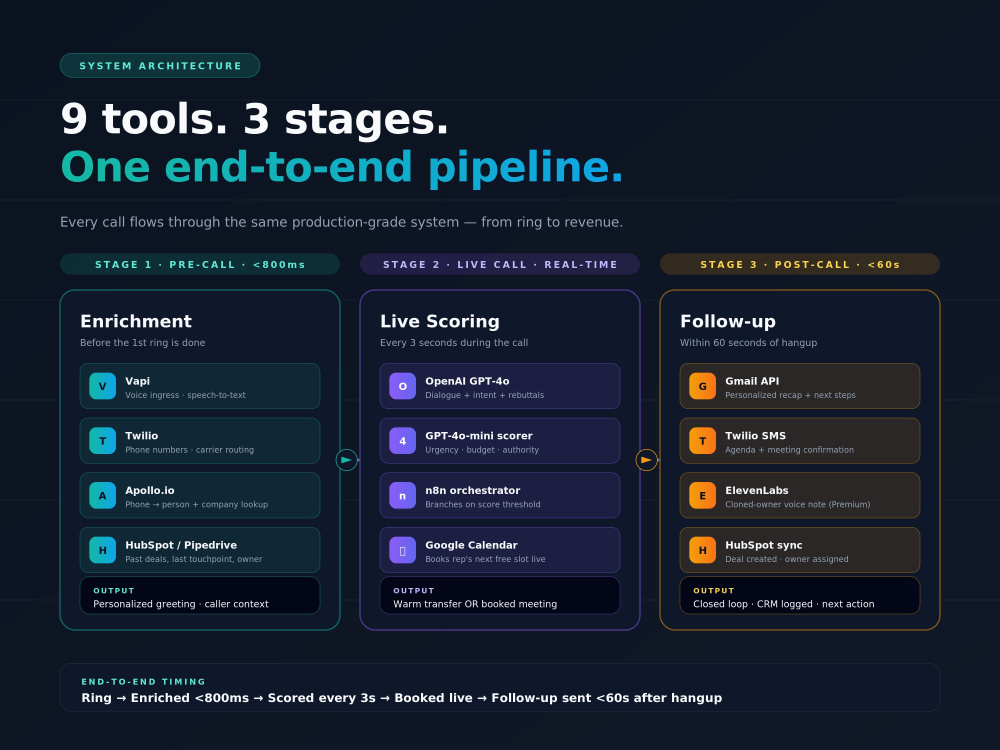Click the 'Personalized greeting · caller context' output text
This screenshot has height=750, width=1000.
click(180, 604)
